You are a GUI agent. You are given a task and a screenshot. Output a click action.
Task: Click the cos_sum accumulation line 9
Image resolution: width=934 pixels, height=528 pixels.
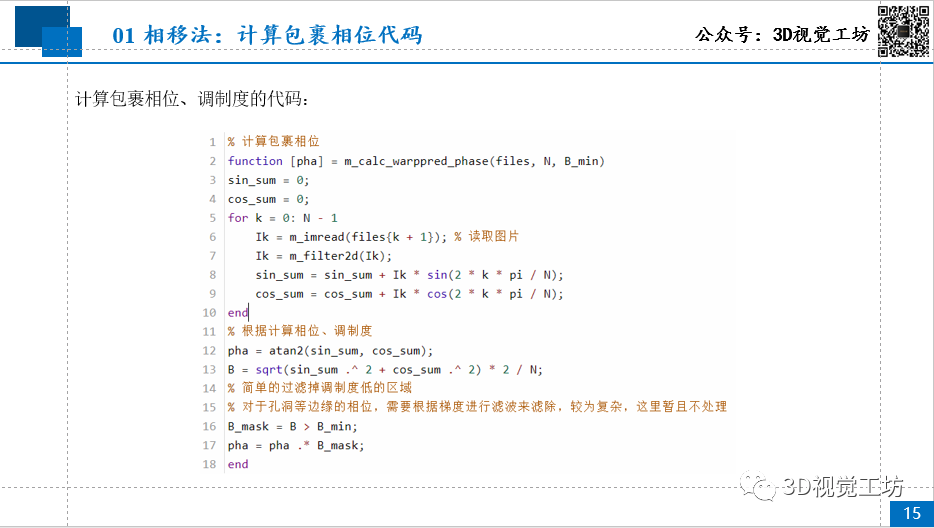[409, 294]
